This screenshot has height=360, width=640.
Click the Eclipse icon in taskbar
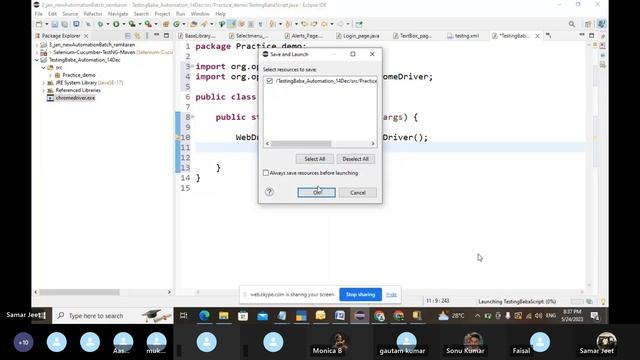360,316
